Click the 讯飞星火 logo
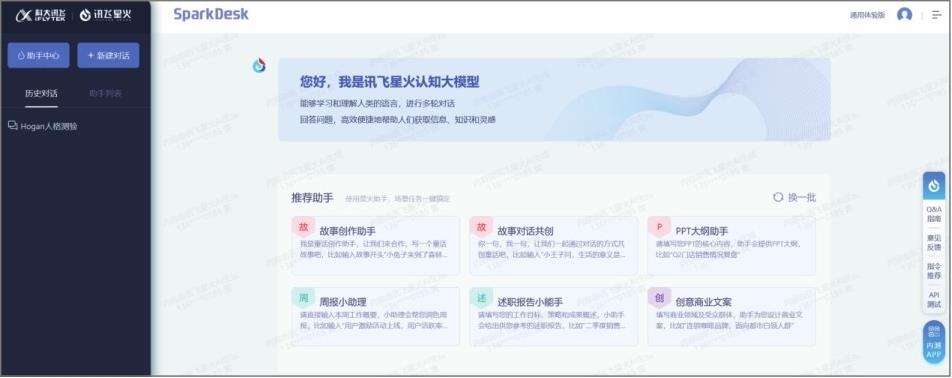This screenshot has height=378, width=952. tap(106, 15)
